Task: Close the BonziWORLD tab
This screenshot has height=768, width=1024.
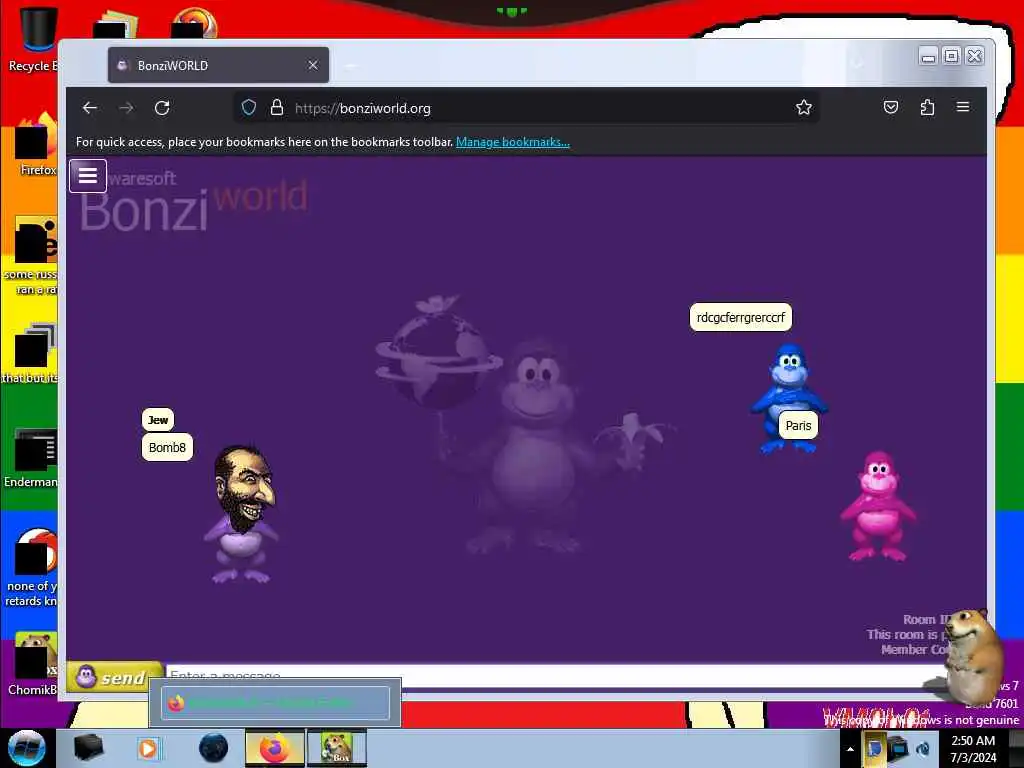Action: pos(313,65)
